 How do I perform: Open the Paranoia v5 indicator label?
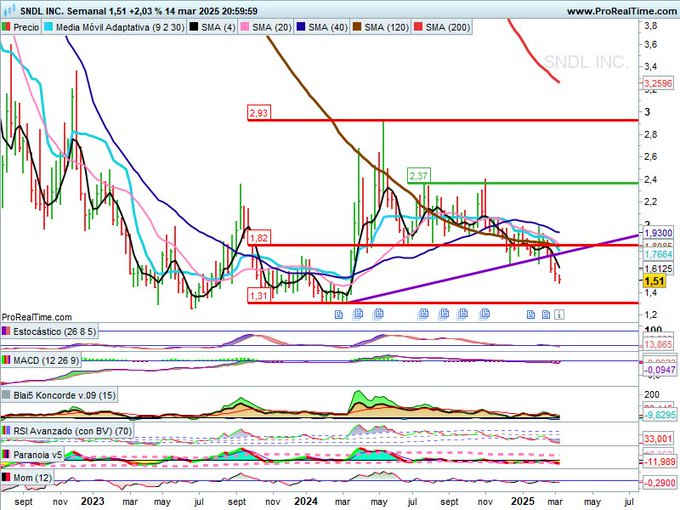(x=38, y=454)
